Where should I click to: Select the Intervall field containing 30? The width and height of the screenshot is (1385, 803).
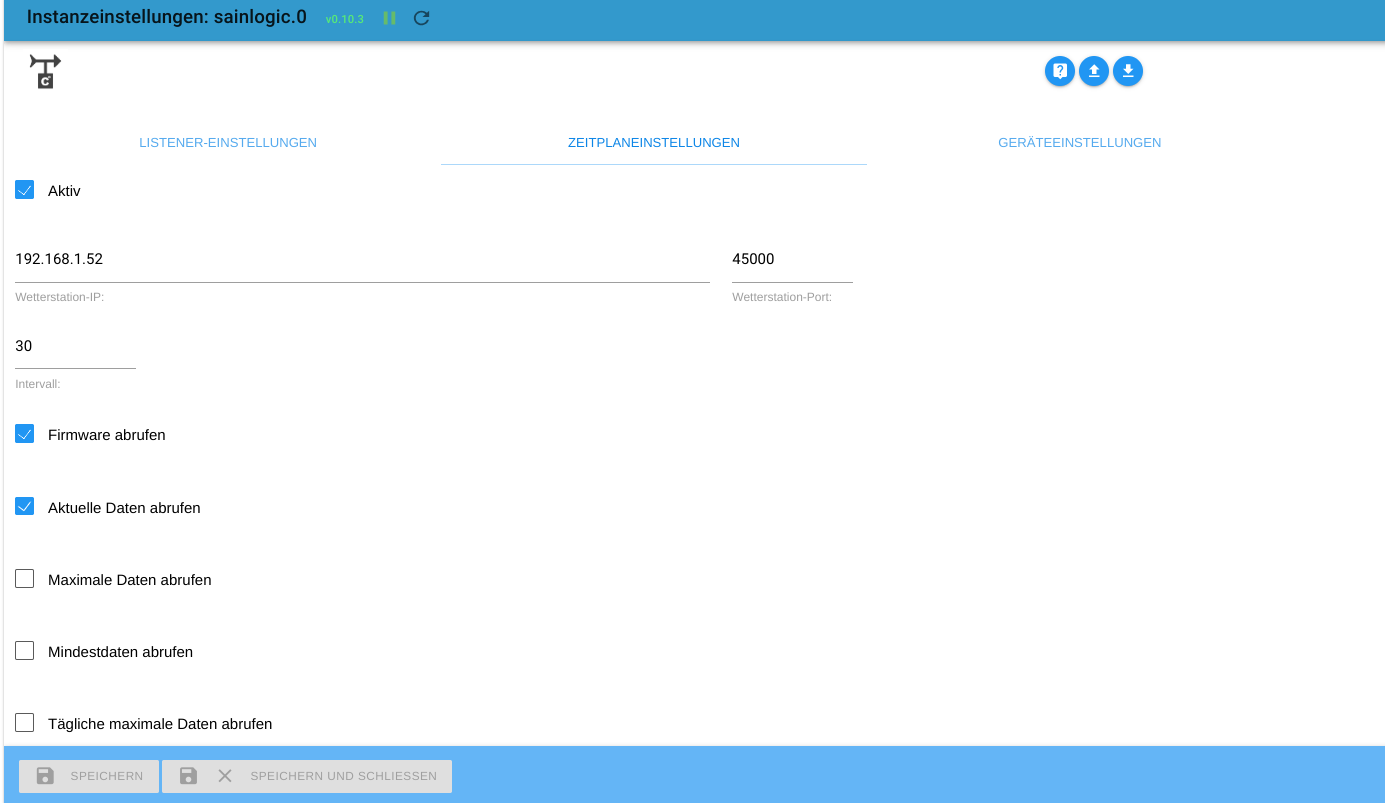coord(75,346)
